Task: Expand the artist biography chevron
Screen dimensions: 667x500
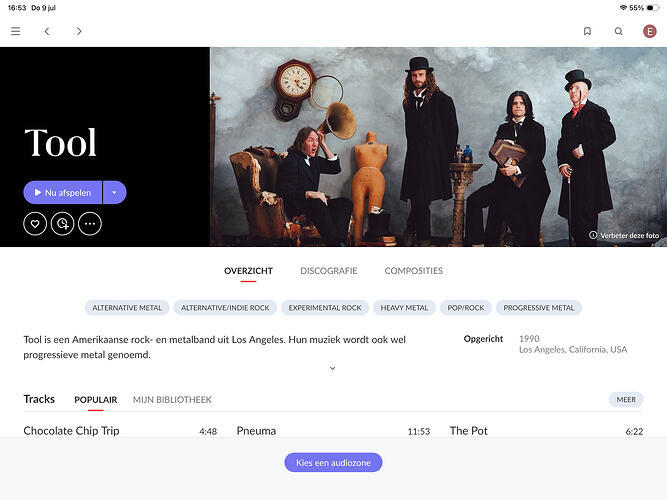Action: [333, 368]
